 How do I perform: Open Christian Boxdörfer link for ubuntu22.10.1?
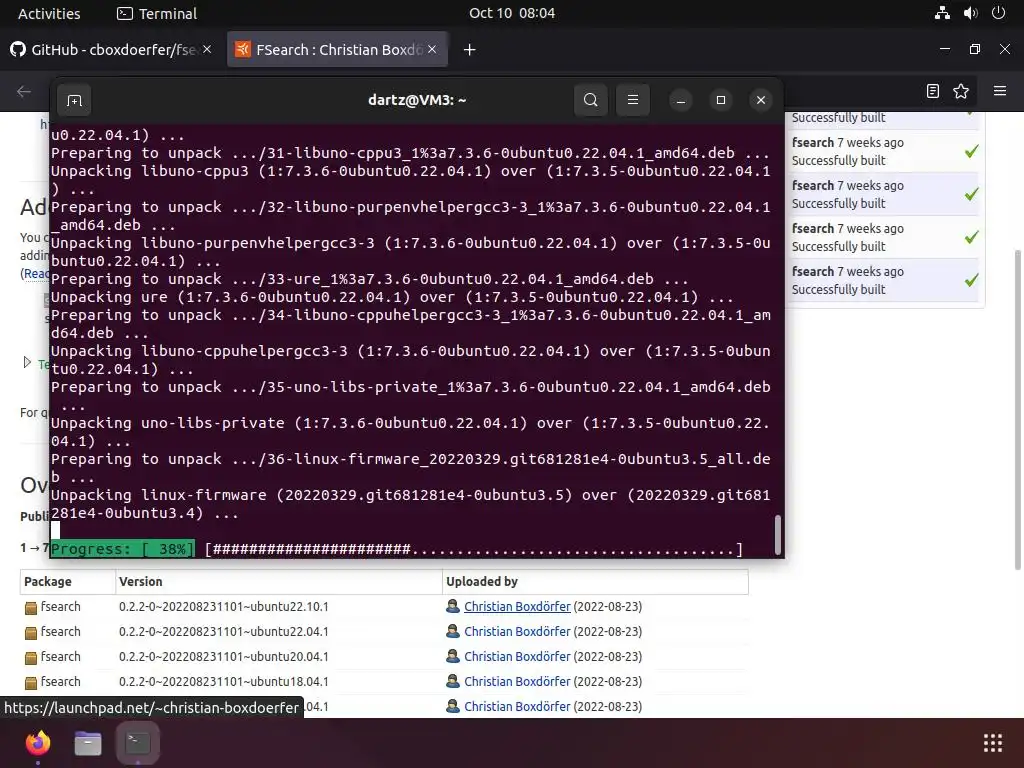pos(517,606)
